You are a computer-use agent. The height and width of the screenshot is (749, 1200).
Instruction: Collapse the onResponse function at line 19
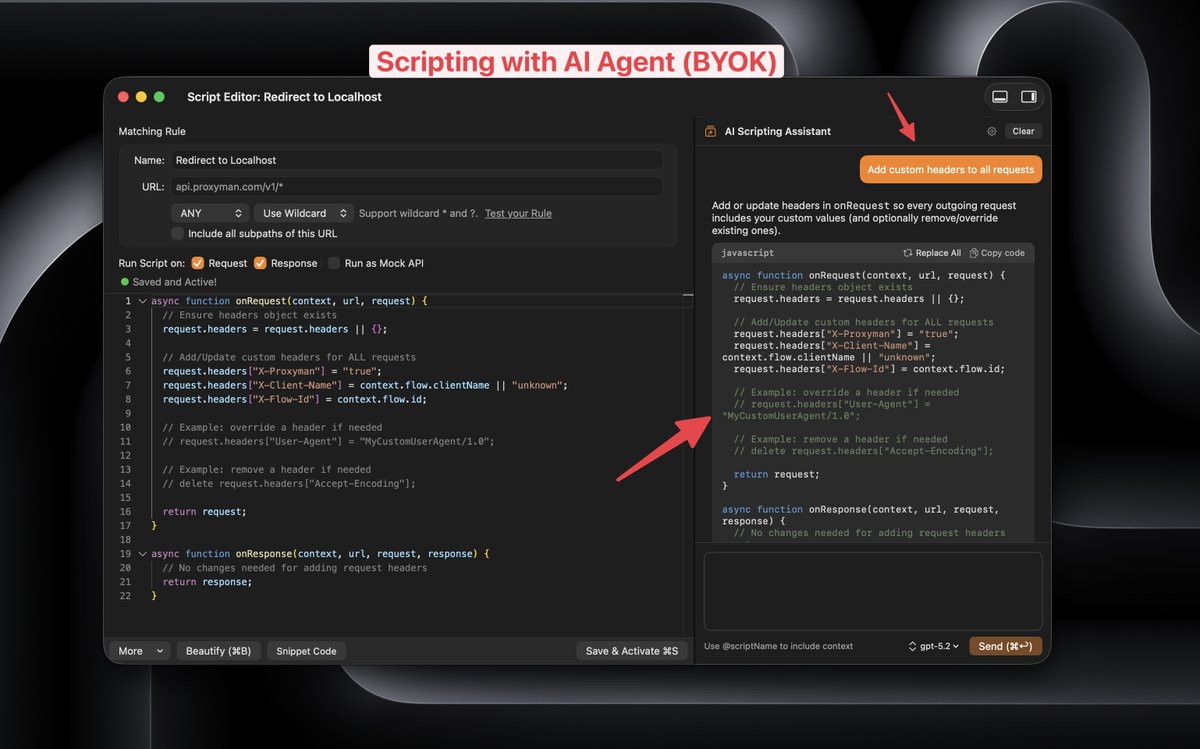point(142,553)
